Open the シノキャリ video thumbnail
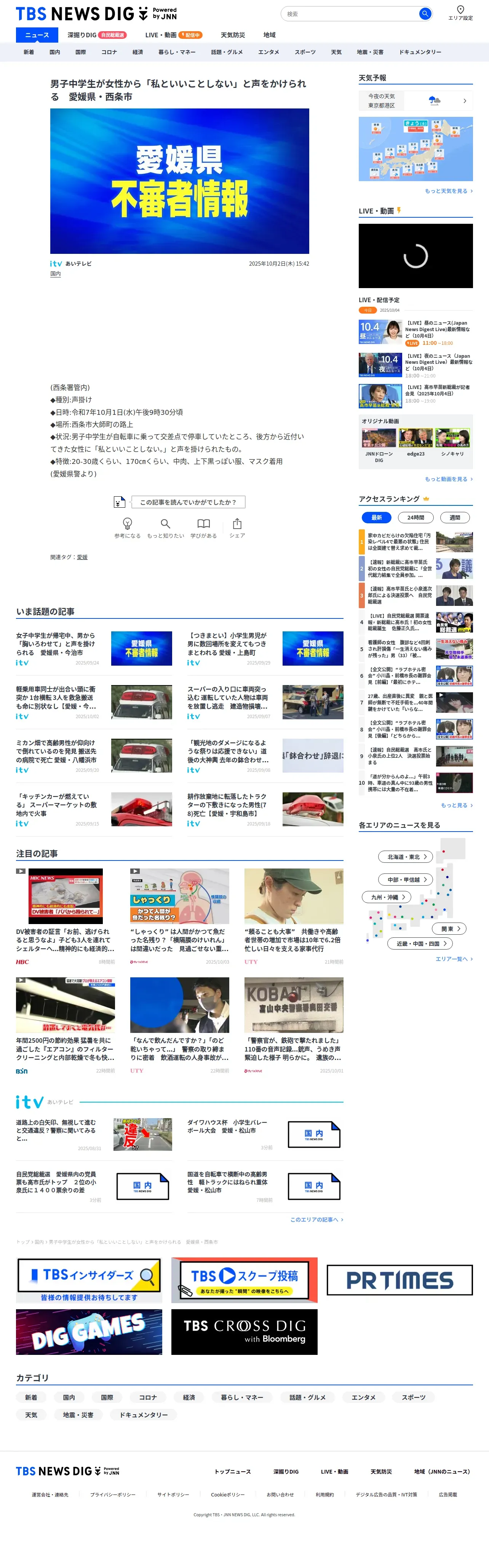Image resolution: width=489 pixels, height=1568 pixels. pyautogui.click(x=452, y=438)
